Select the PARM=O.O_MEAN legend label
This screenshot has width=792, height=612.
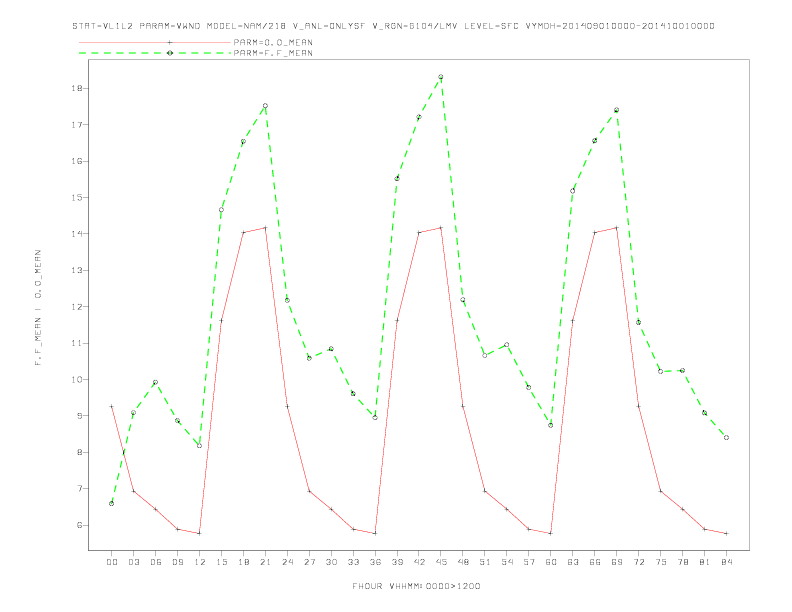point(273,42)
